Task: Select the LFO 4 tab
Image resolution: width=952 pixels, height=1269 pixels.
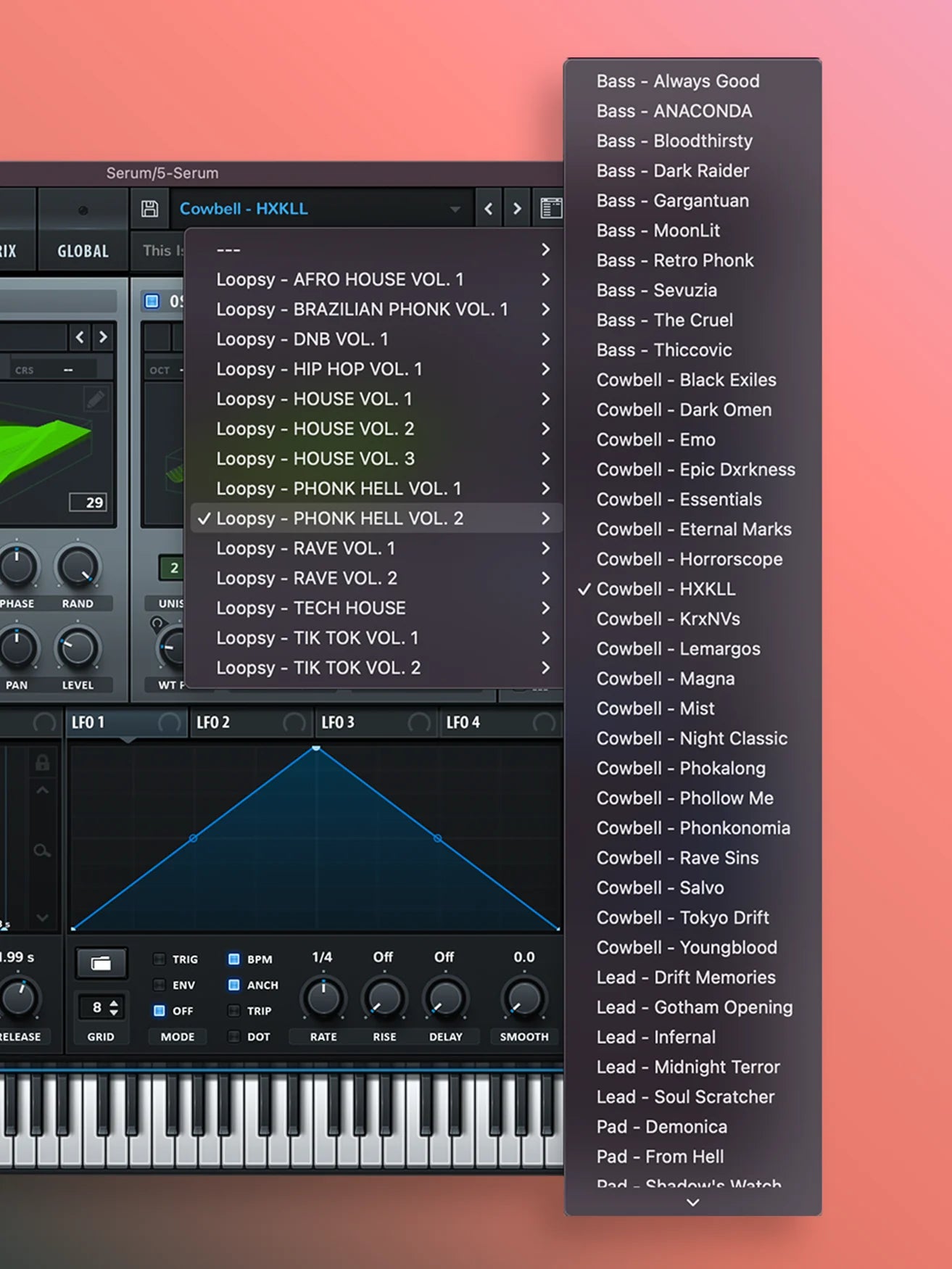Action: coord(500,722)
